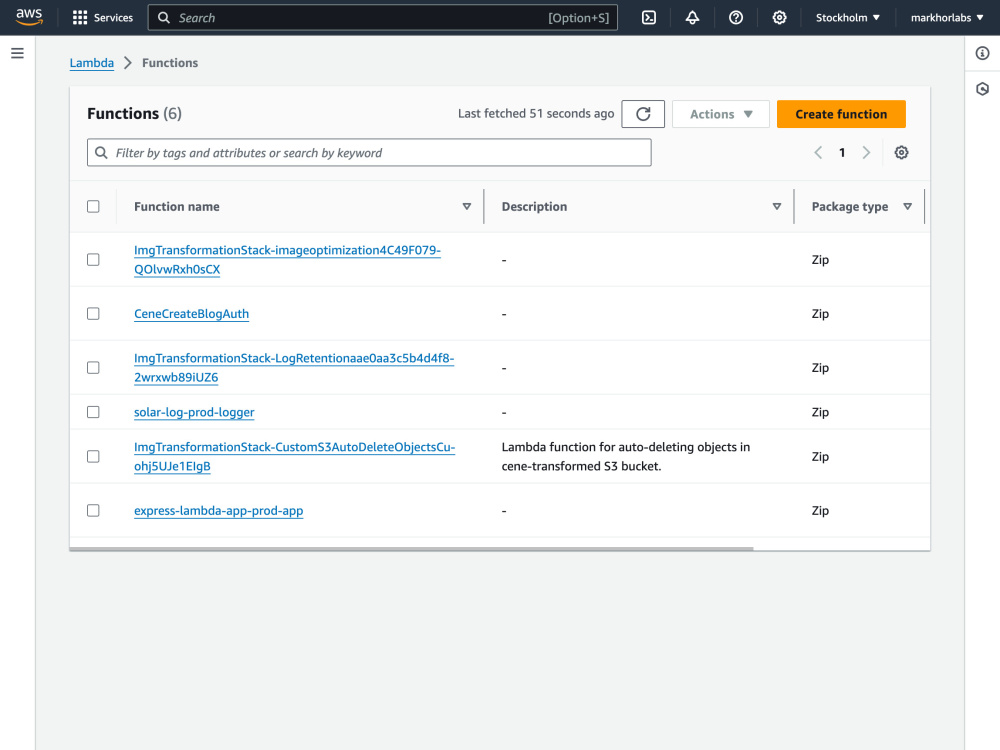Focus the filter by tags field
This screenshot has width=1000, height=750.
pos(369,152)
